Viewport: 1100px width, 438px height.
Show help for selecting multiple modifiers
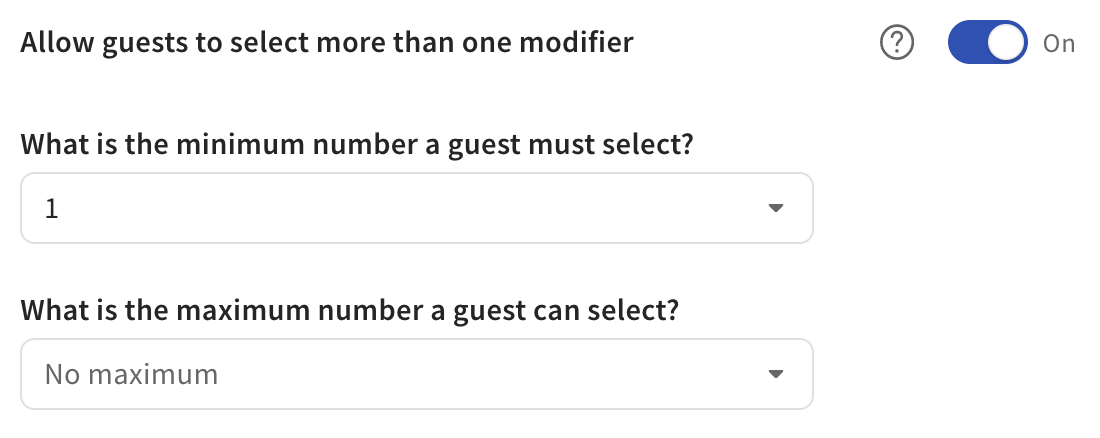pos(898,44)
